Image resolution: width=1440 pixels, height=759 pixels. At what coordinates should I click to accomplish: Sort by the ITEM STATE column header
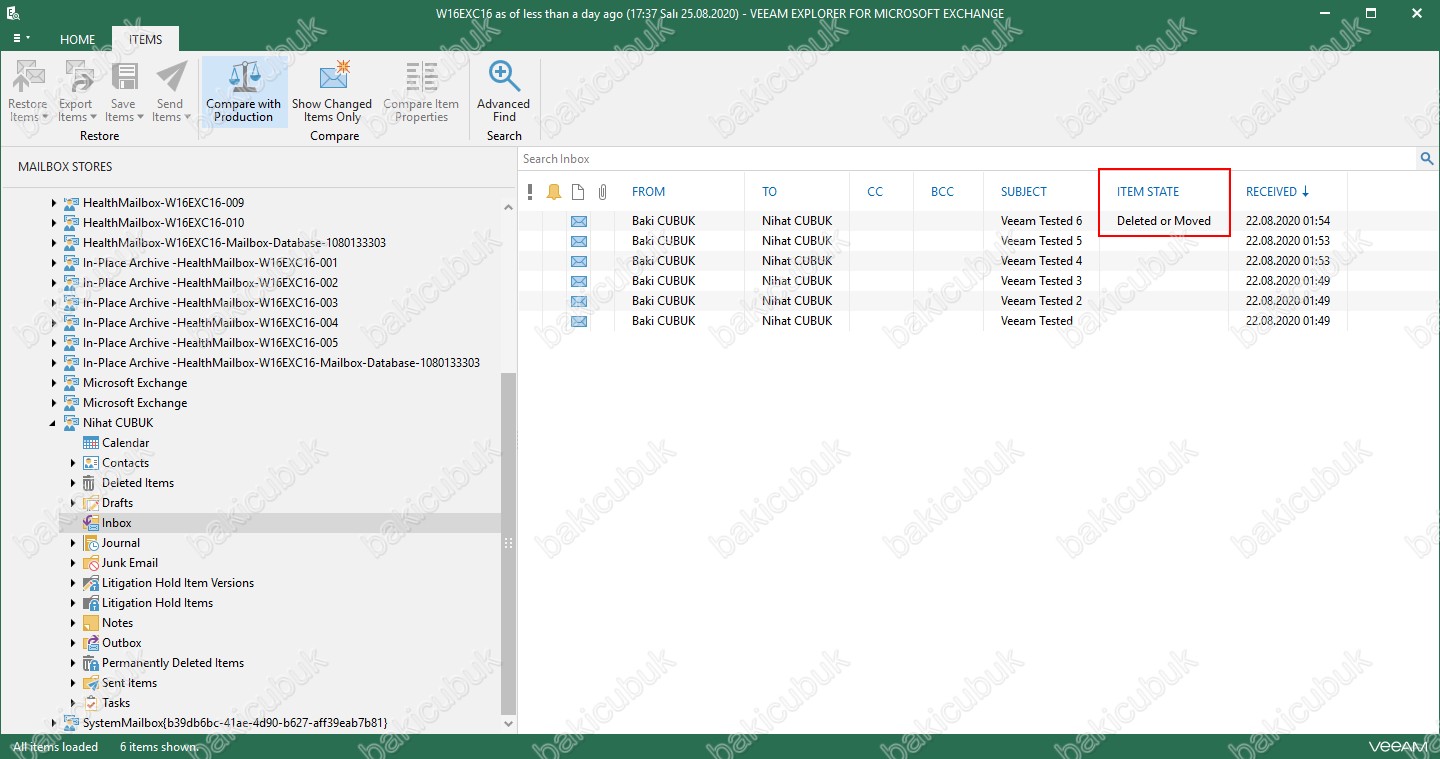click(x=1148, y=192)
